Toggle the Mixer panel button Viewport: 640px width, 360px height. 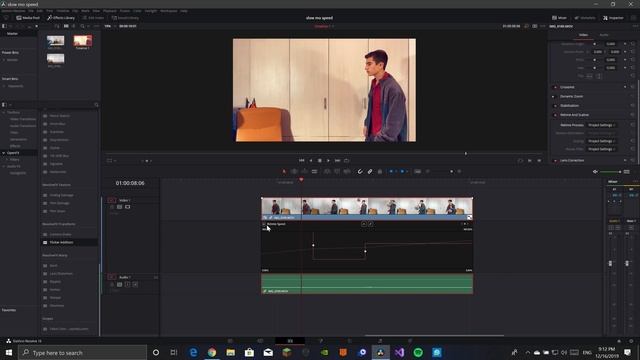coord(559,18)
